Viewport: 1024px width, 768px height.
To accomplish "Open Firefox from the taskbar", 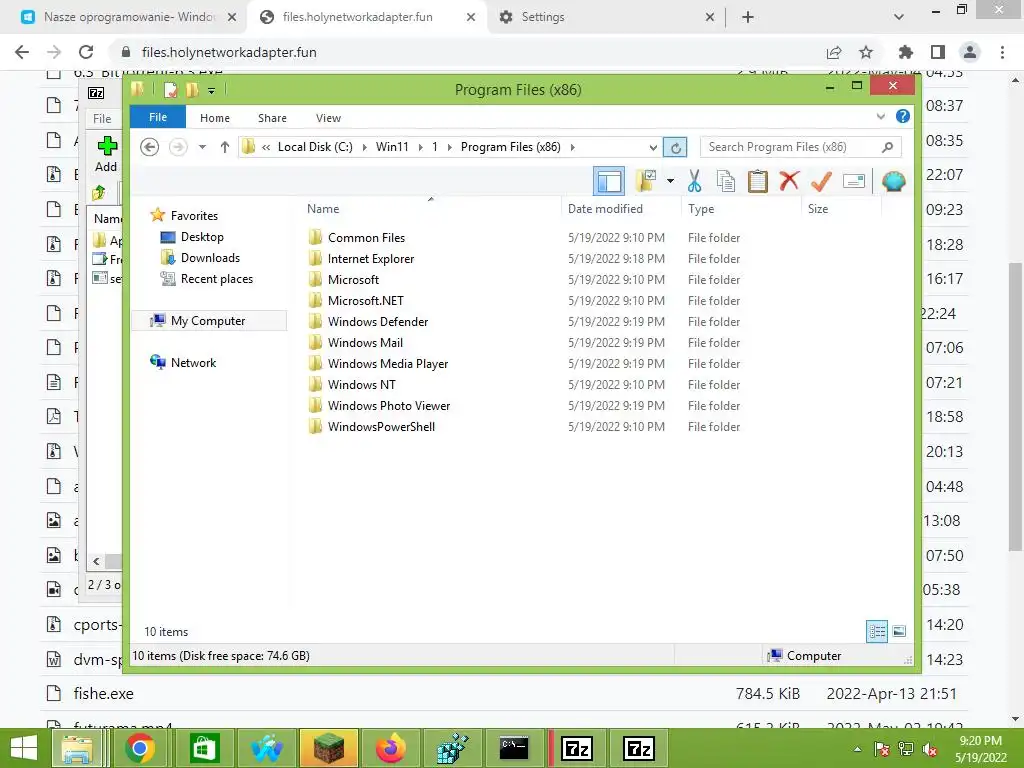I will click(x=390, y=748).
